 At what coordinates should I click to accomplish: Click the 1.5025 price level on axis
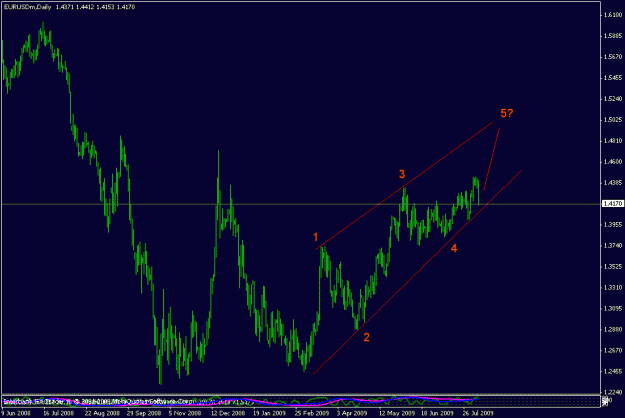tap(613, 120)
